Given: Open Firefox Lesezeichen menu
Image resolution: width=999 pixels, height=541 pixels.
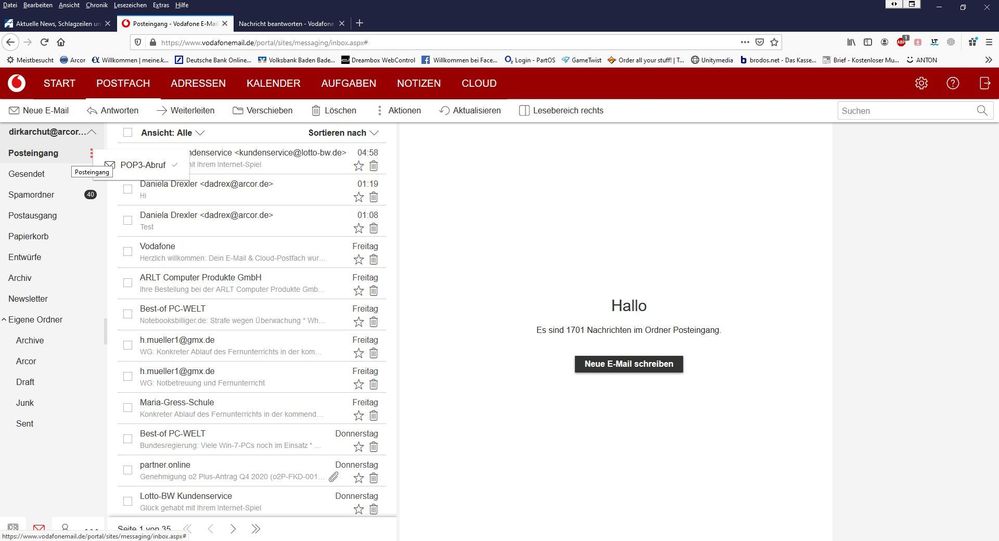Looking at the screenshot, I should [x=130, y=5].
